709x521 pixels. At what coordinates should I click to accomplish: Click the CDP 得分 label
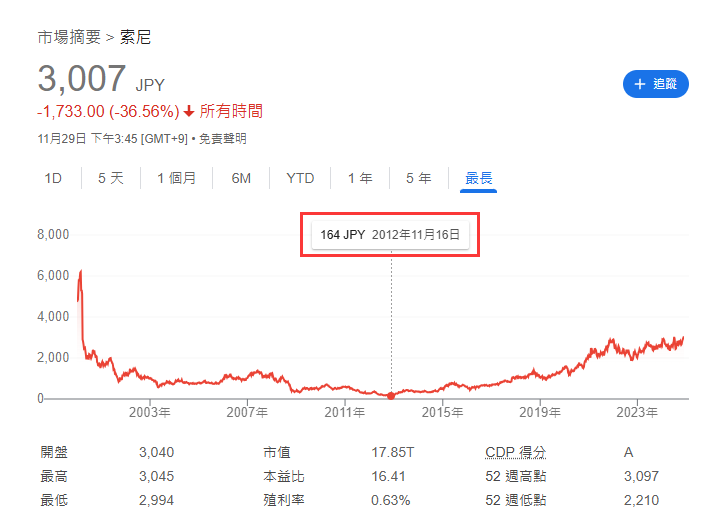point(515,452)
